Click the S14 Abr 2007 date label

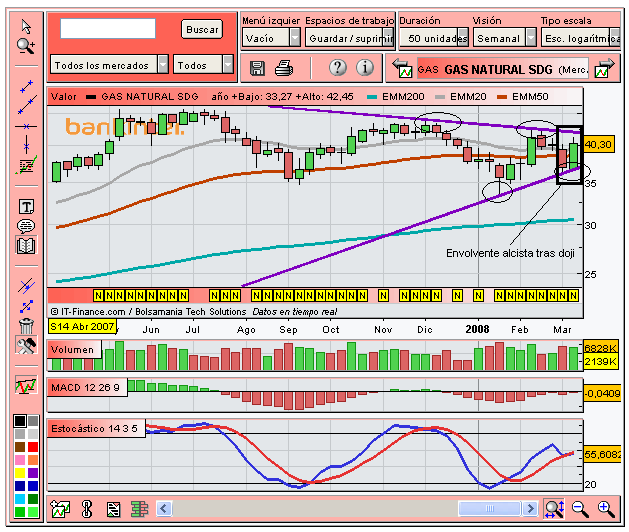[x=82, y=326]
